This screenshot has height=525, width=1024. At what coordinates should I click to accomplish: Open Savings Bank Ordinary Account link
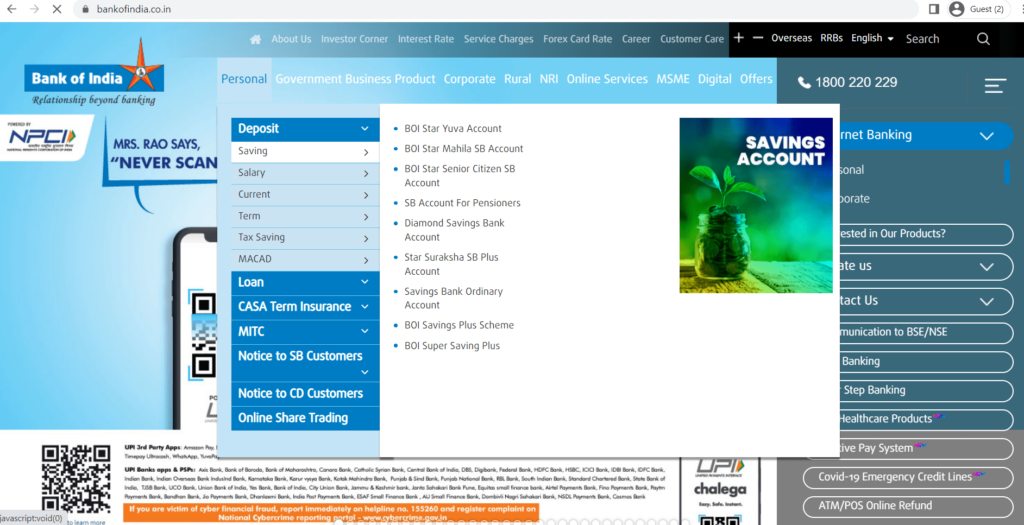(453, 298)
